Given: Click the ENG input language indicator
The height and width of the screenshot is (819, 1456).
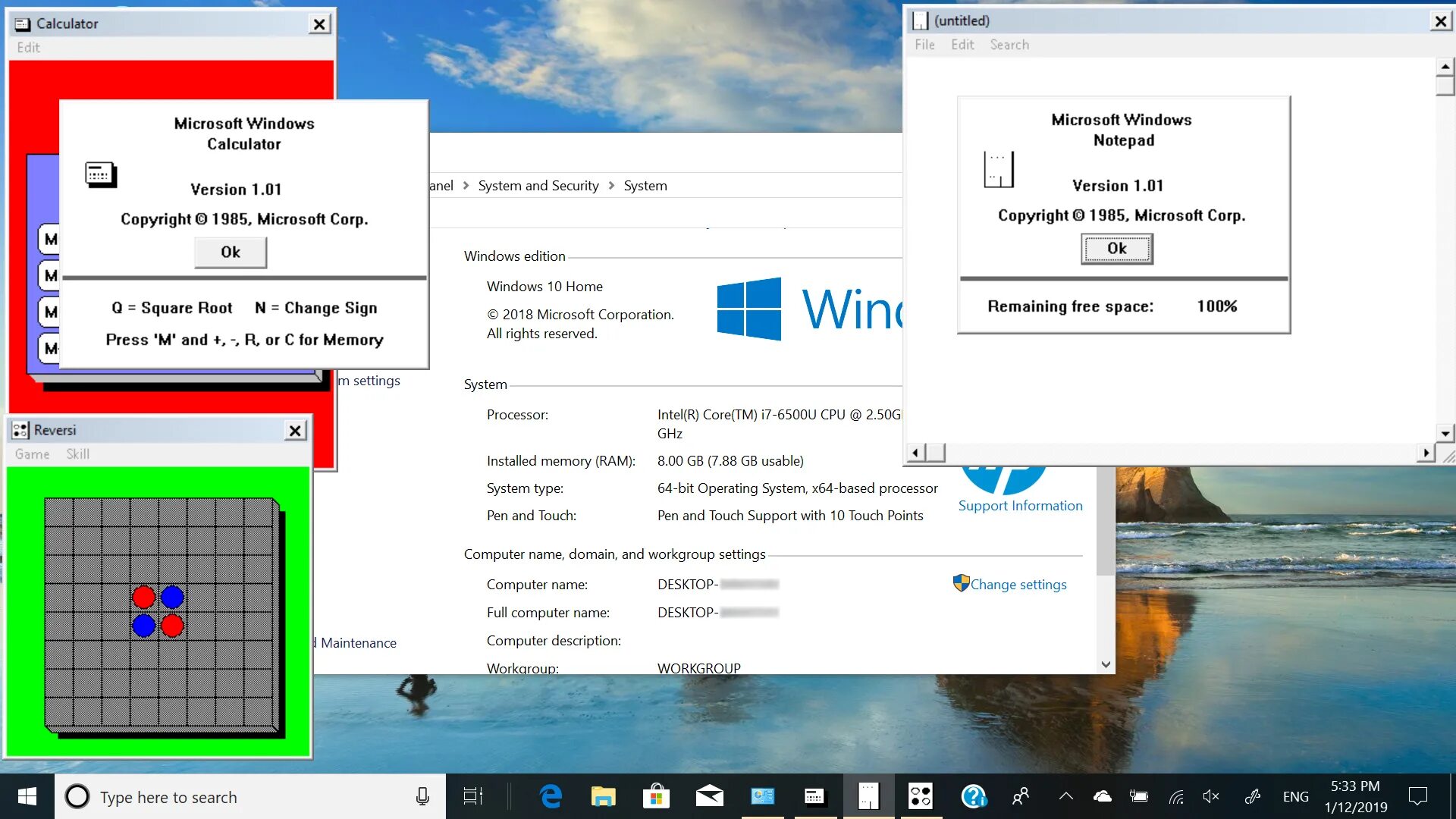Looking at the screenshot, I should point(1295,797).
